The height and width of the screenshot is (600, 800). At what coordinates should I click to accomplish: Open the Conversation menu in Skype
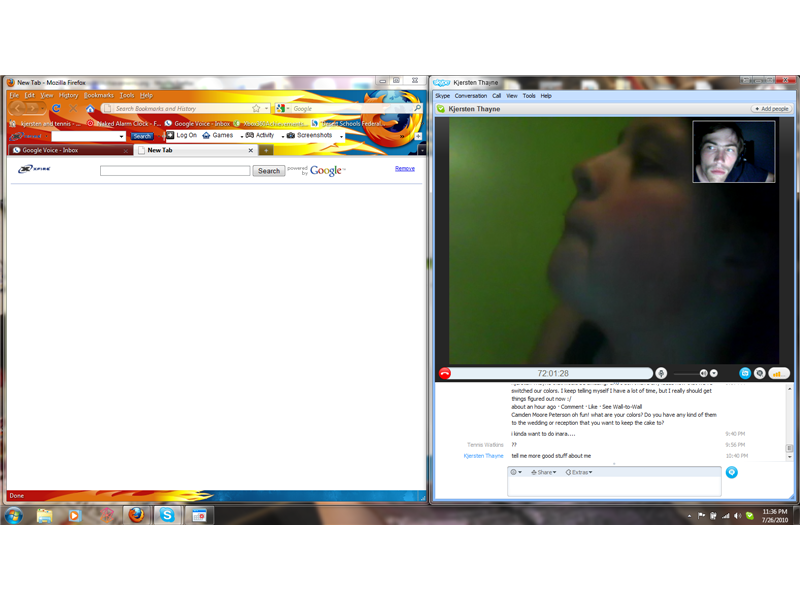point(470,95)
